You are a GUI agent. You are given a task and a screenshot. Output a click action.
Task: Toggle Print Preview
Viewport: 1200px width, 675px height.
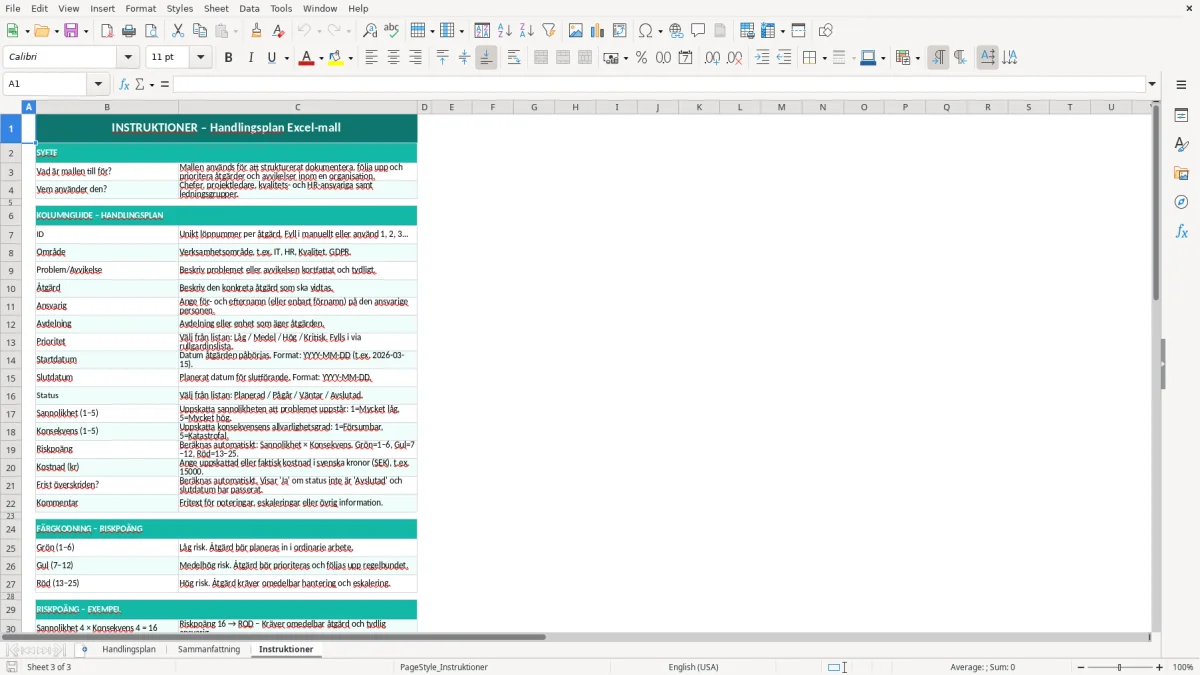(151, 31)
